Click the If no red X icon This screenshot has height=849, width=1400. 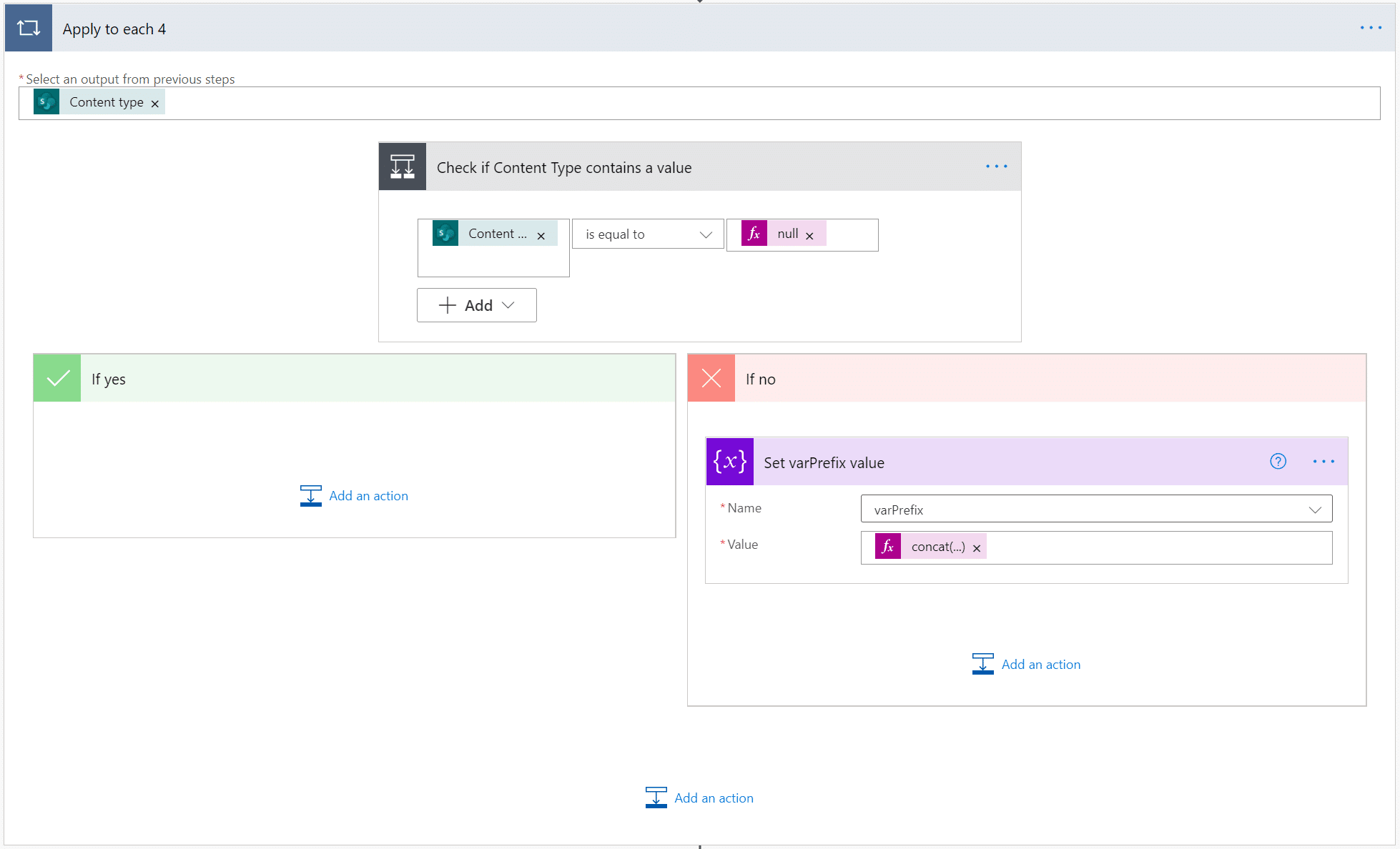pos(711,378)
